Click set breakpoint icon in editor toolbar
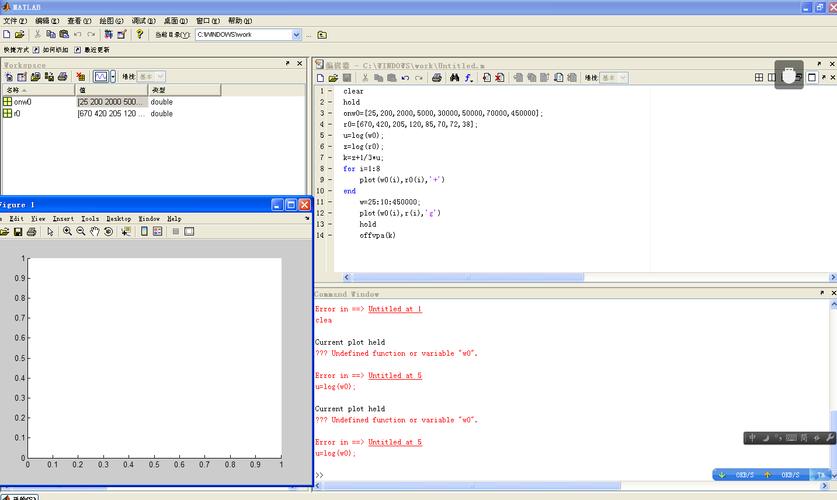837x500 pixels. [486, 77]
